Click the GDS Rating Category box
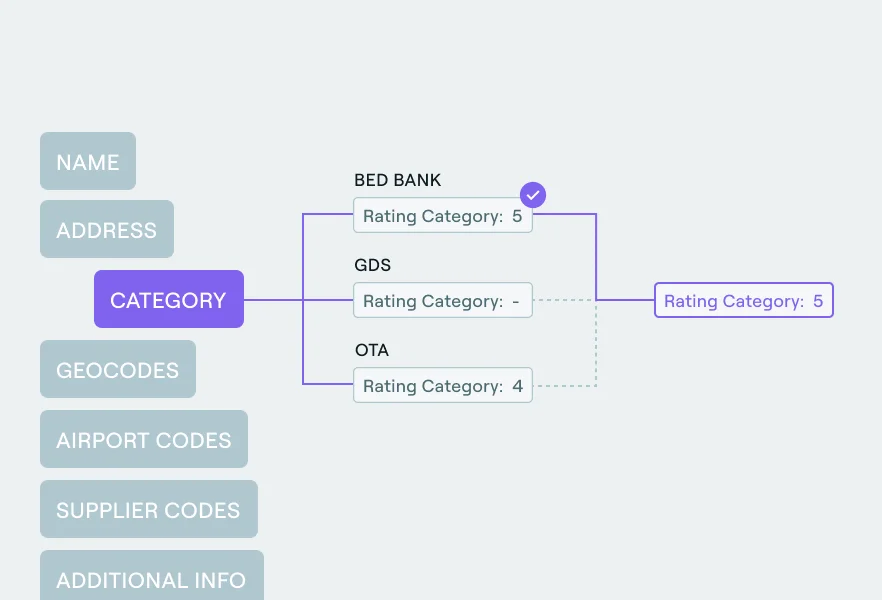Viewport: 882px width, 600px height. coord(443,301)
